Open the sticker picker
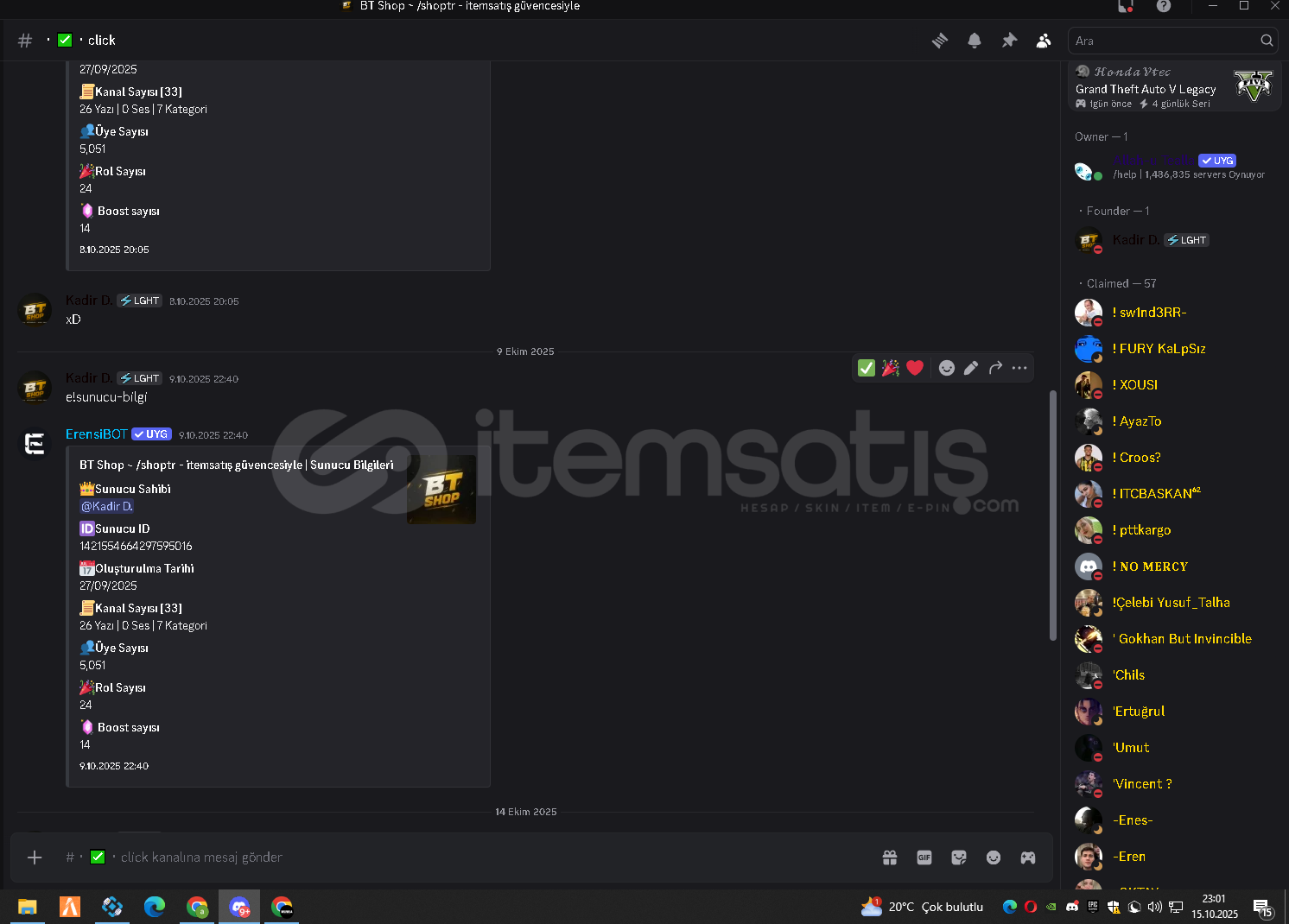Viewport: 1289px width, 924px height. 959,858
